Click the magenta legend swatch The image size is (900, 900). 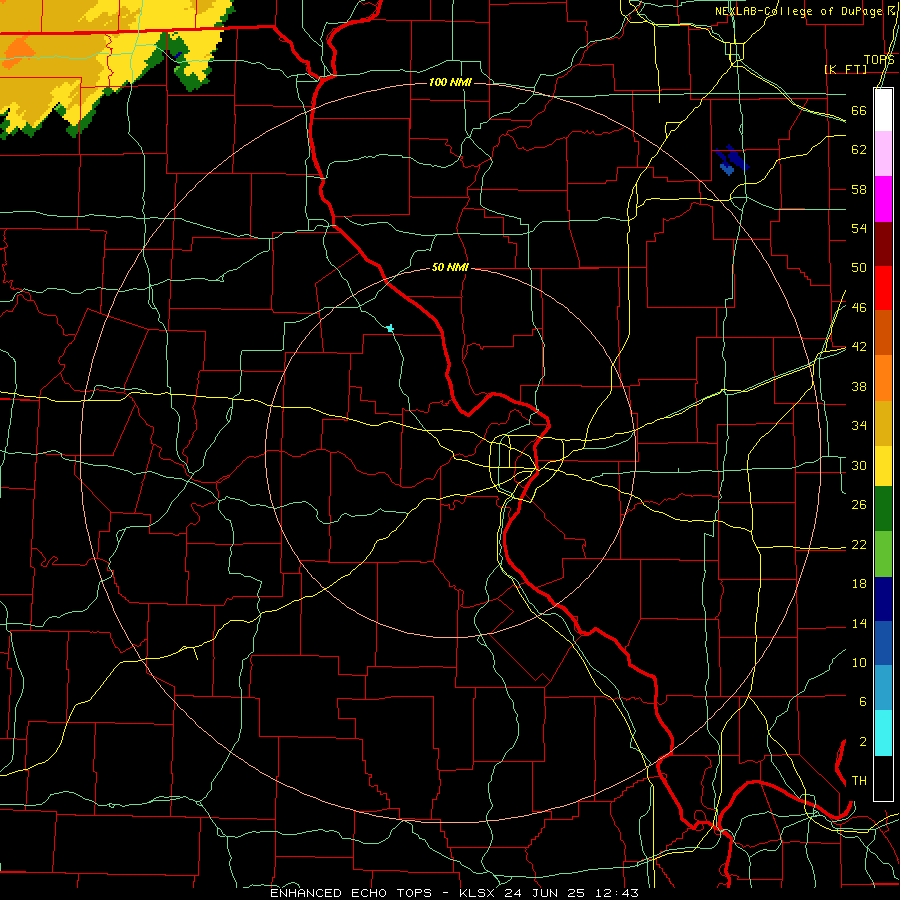883,199
